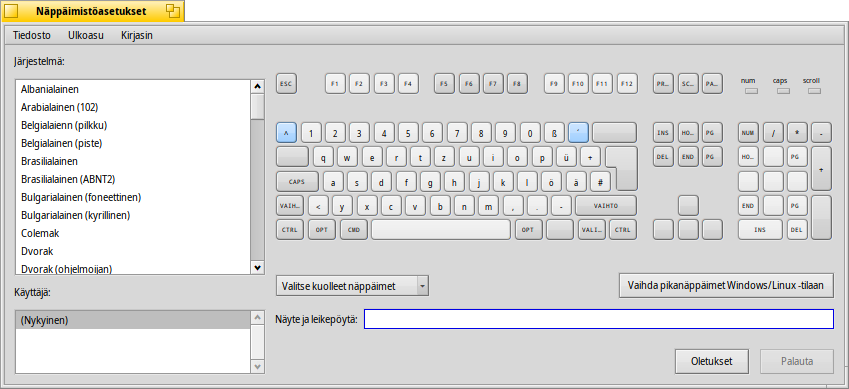Click the highlighted caret dead key

pos(286,133)
